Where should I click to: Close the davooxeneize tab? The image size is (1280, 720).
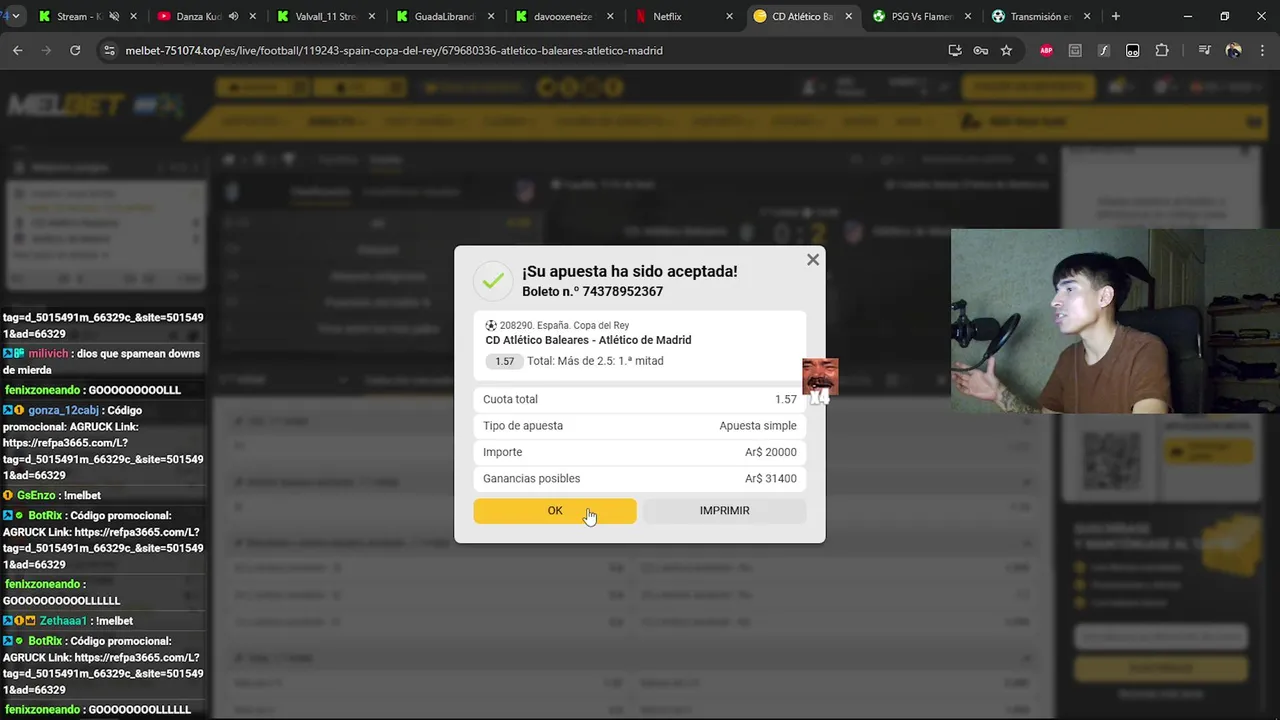click(x=610, y=16)
